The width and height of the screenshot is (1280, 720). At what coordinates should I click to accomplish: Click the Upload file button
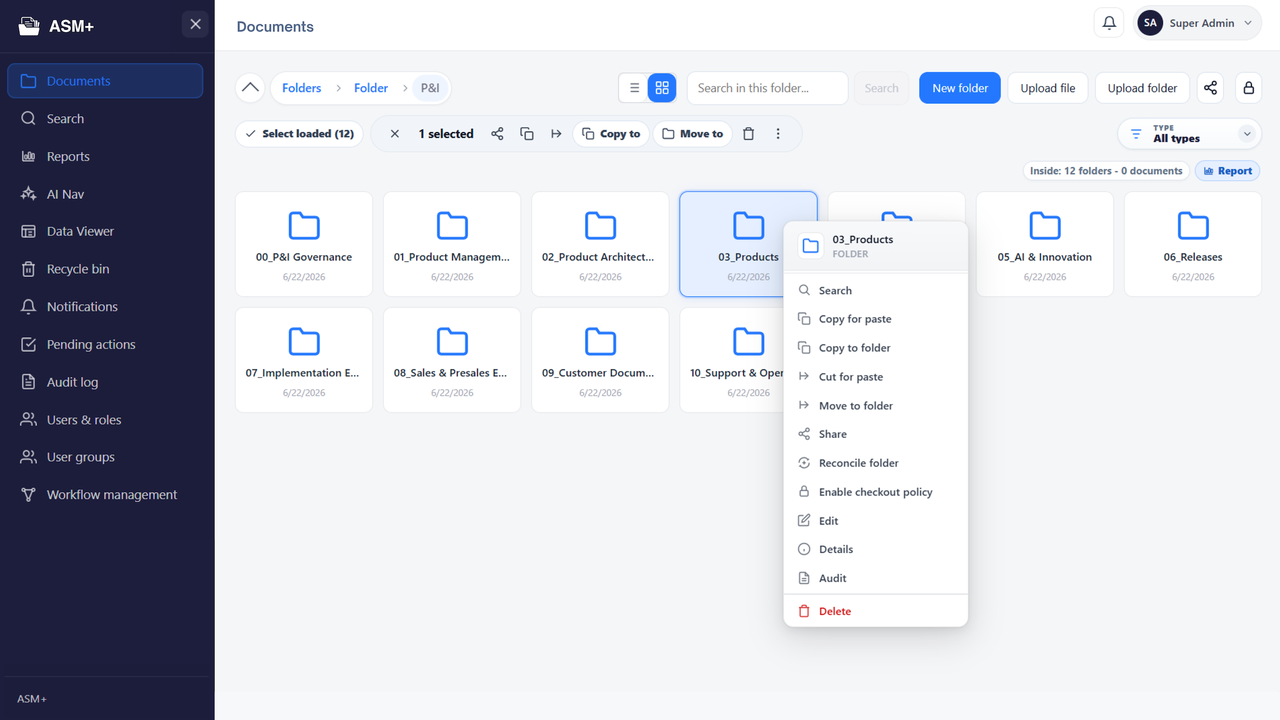[x=1048, y=88]
